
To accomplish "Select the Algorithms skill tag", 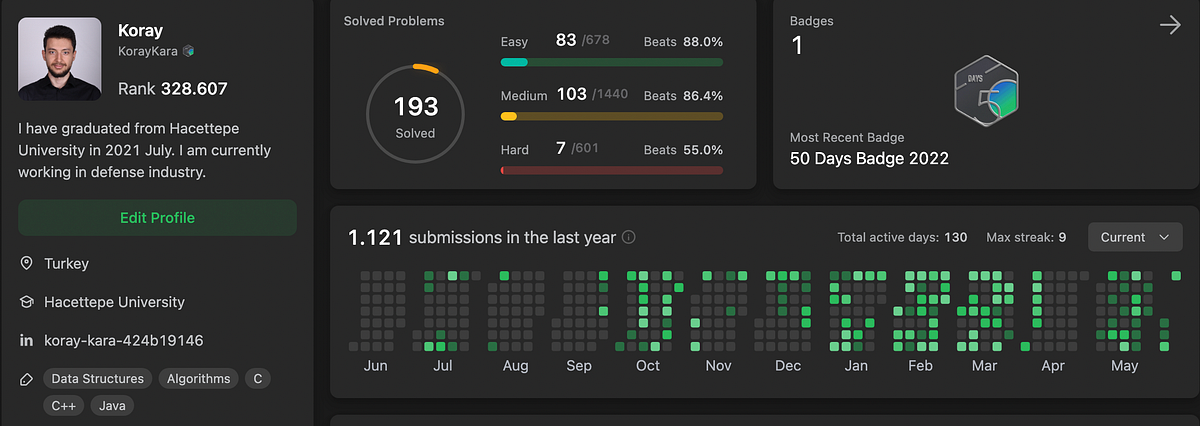I will pos(199,379).
